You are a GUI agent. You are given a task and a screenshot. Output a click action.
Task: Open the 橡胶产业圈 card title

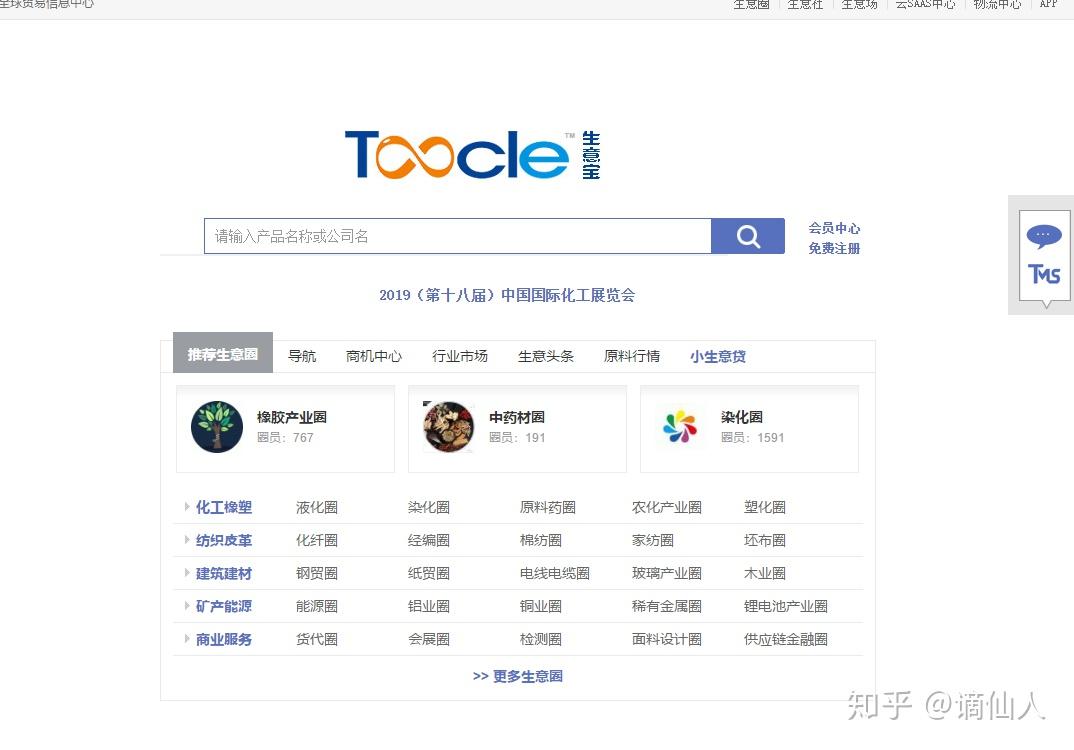point(292,417)
